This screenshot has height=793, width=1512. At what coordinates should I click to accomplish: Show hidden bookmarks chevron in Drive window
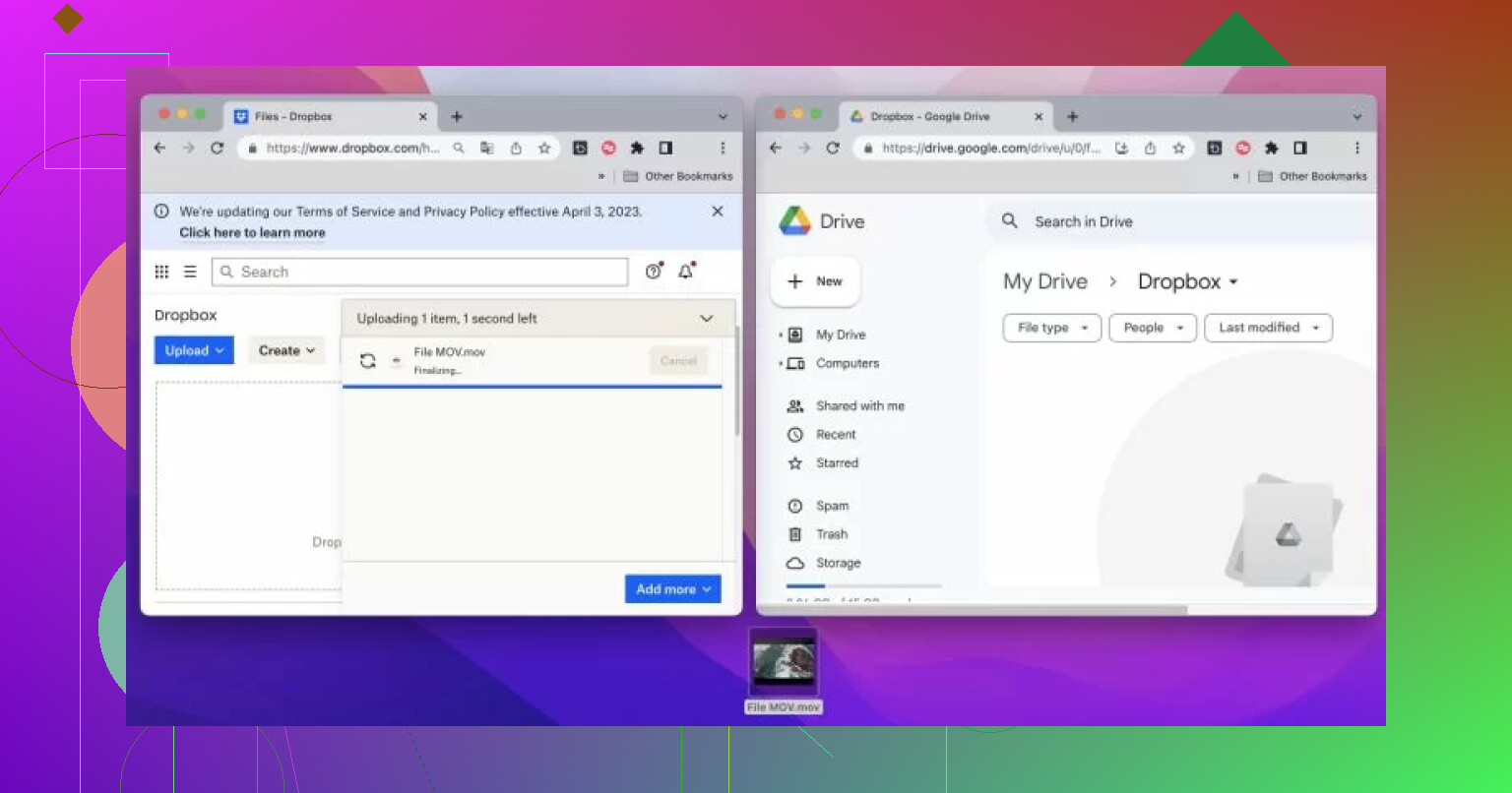[x=1236, y=176]
